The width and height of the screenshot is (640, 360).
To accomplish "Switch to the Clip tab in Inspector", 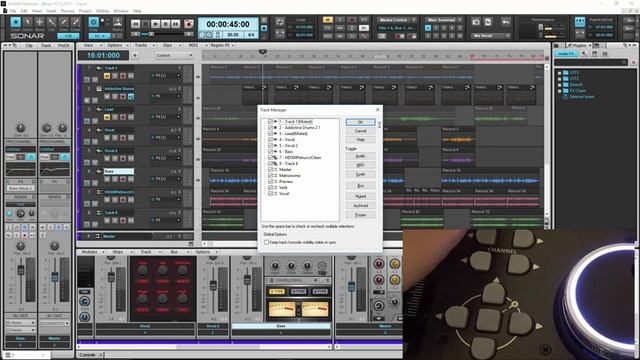I will coord(29,45).
